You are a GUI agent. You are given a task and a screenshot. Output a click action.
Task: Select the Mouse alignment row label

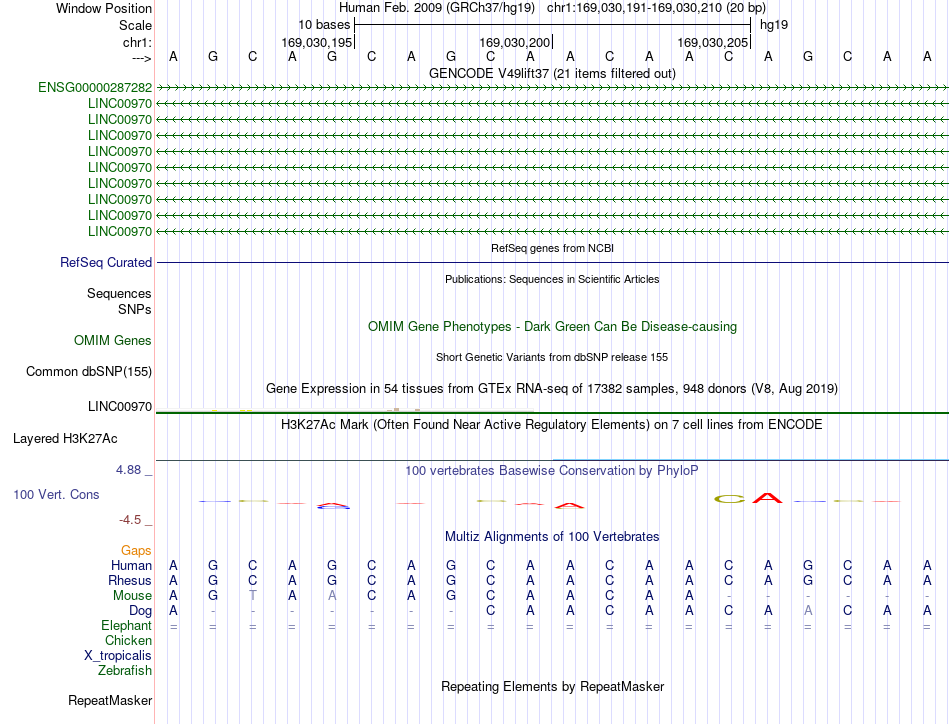pyautogui.click(x=132, y=596)
